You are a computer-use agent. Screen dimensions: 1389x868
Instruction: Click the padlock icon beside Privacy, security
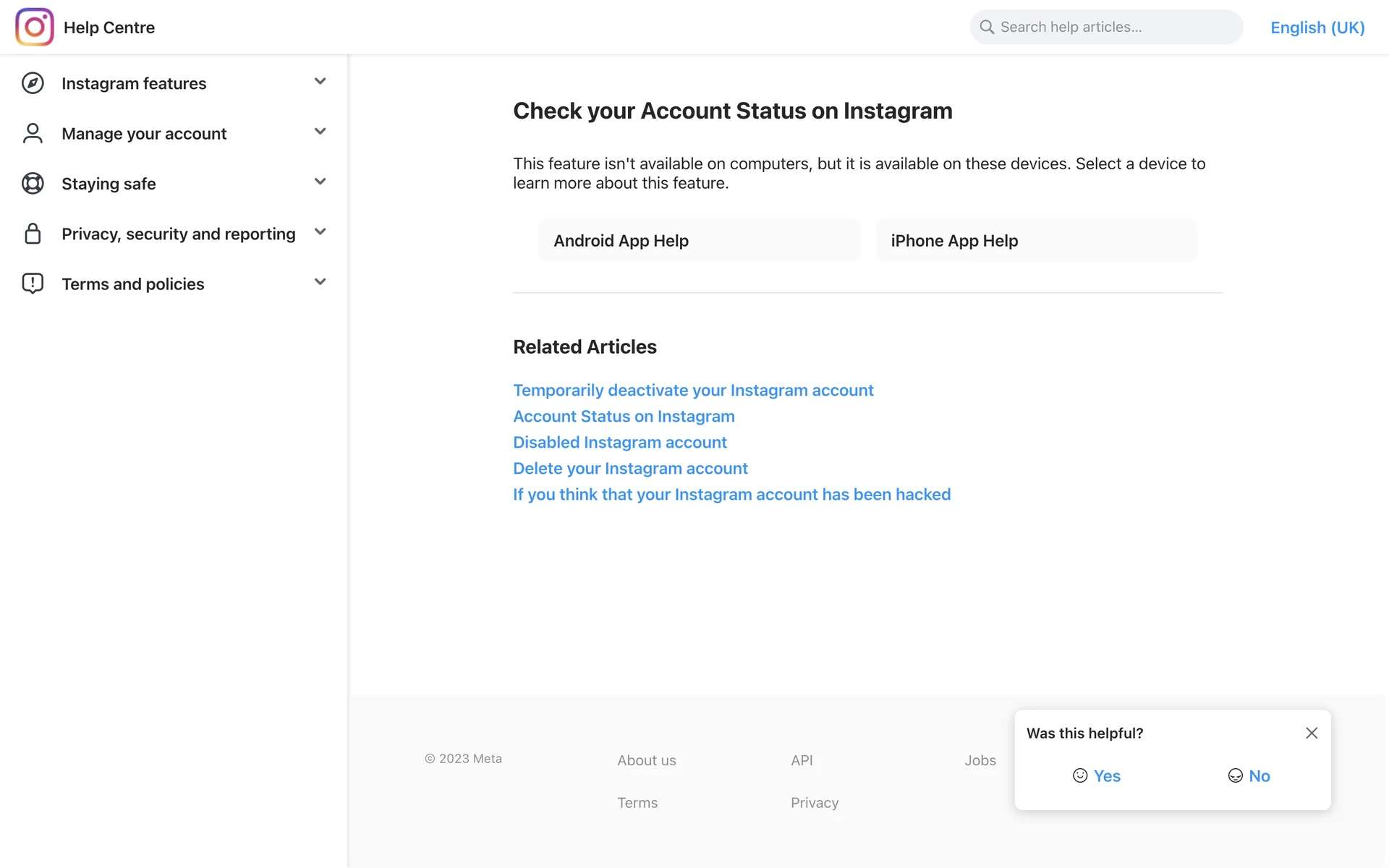(x=33, y=234)
